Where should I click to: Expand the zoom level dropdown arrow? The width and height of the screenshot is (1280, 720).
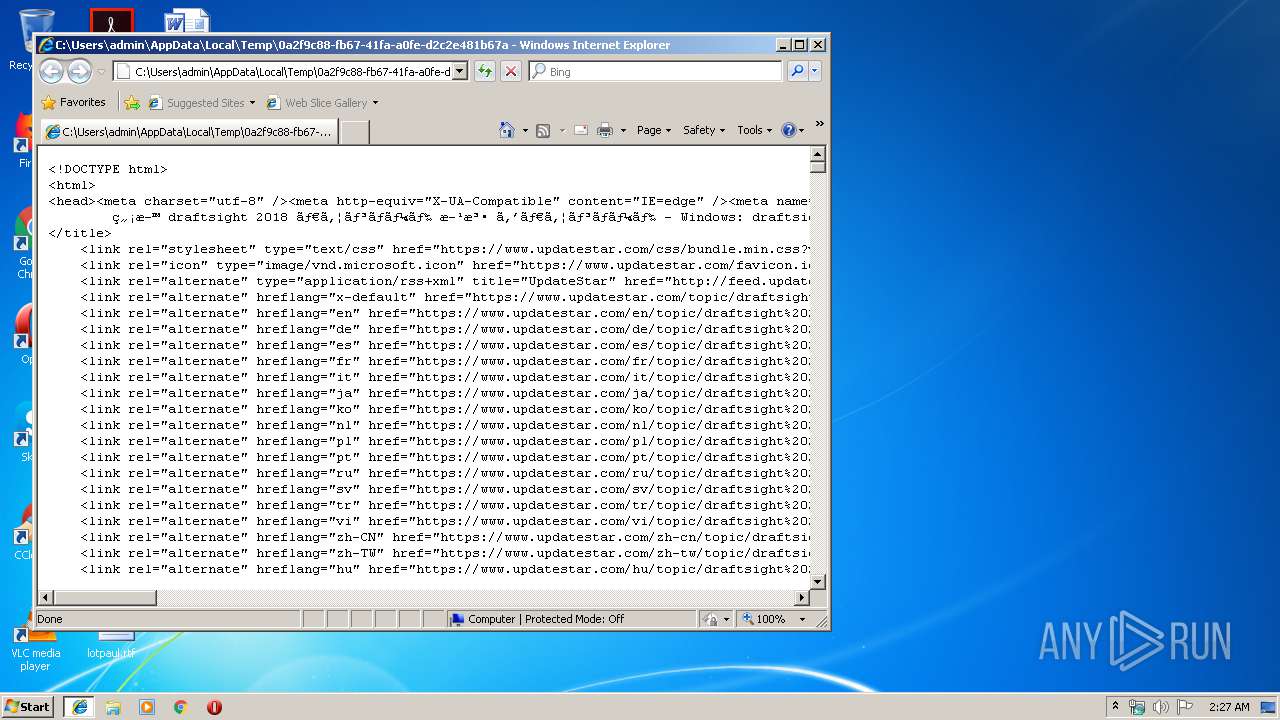(802, 619)
